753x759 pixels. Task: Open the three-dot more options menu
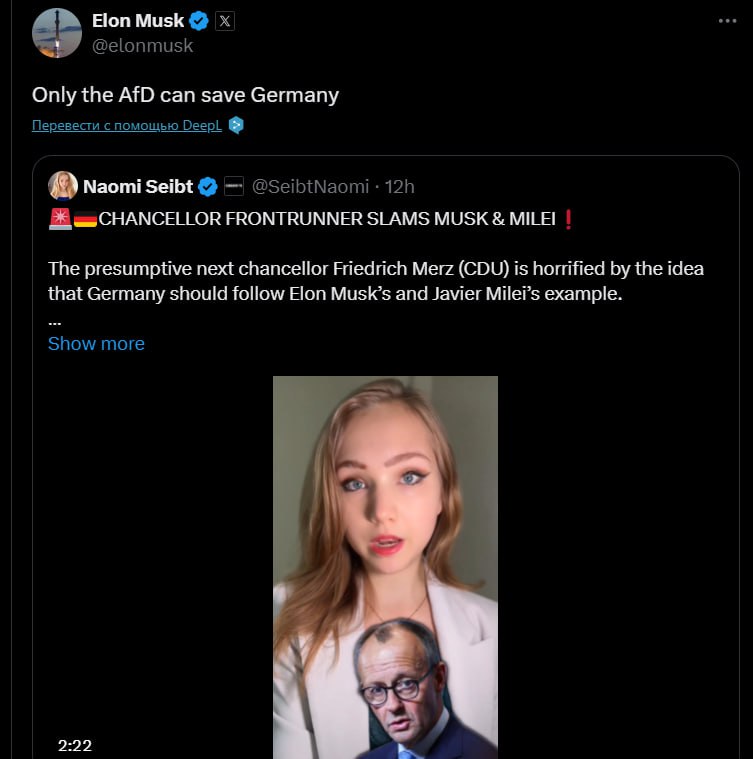coord(727,21)
